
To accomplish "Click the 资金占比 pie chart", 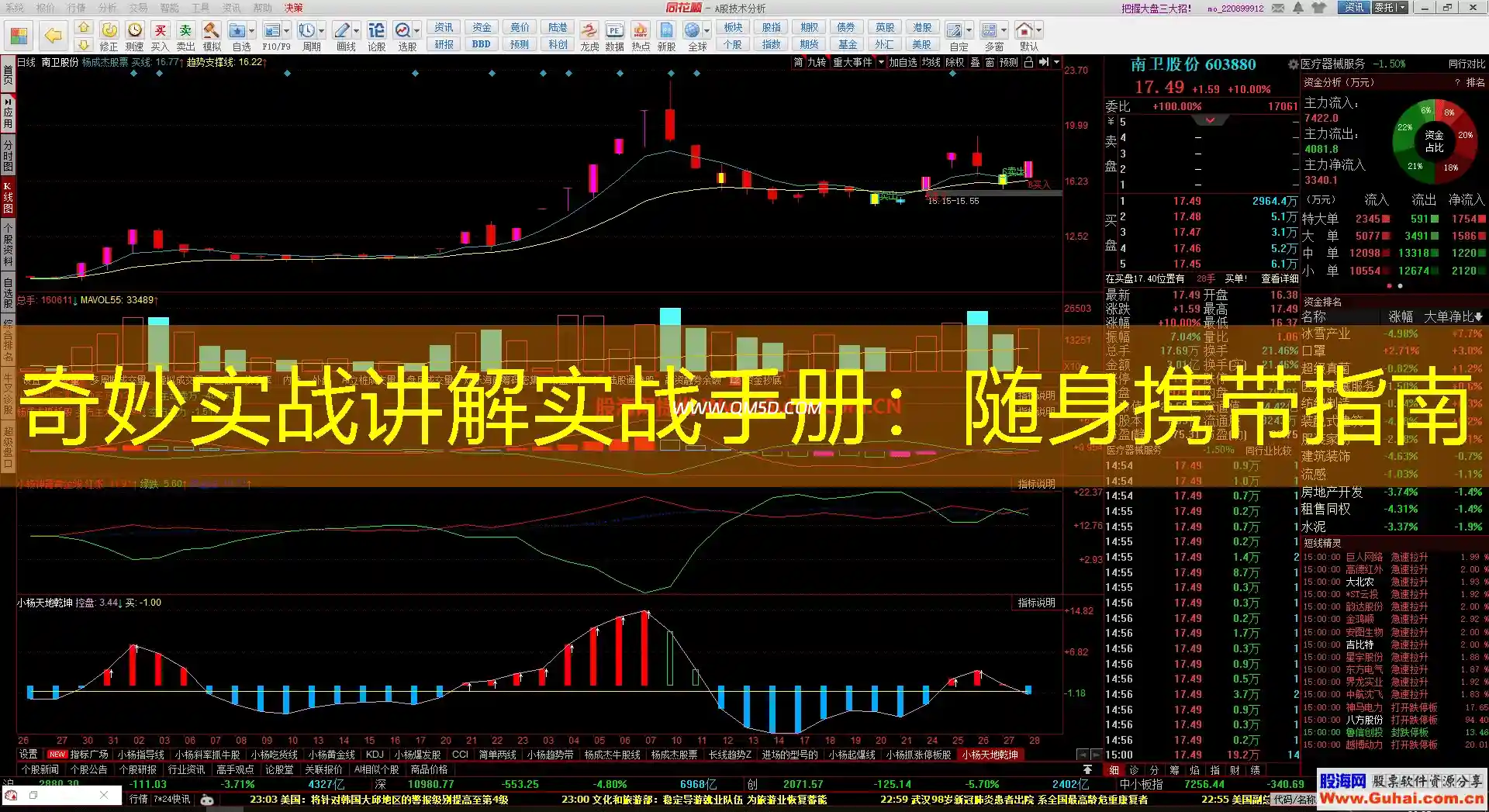I will point(1434,140).
